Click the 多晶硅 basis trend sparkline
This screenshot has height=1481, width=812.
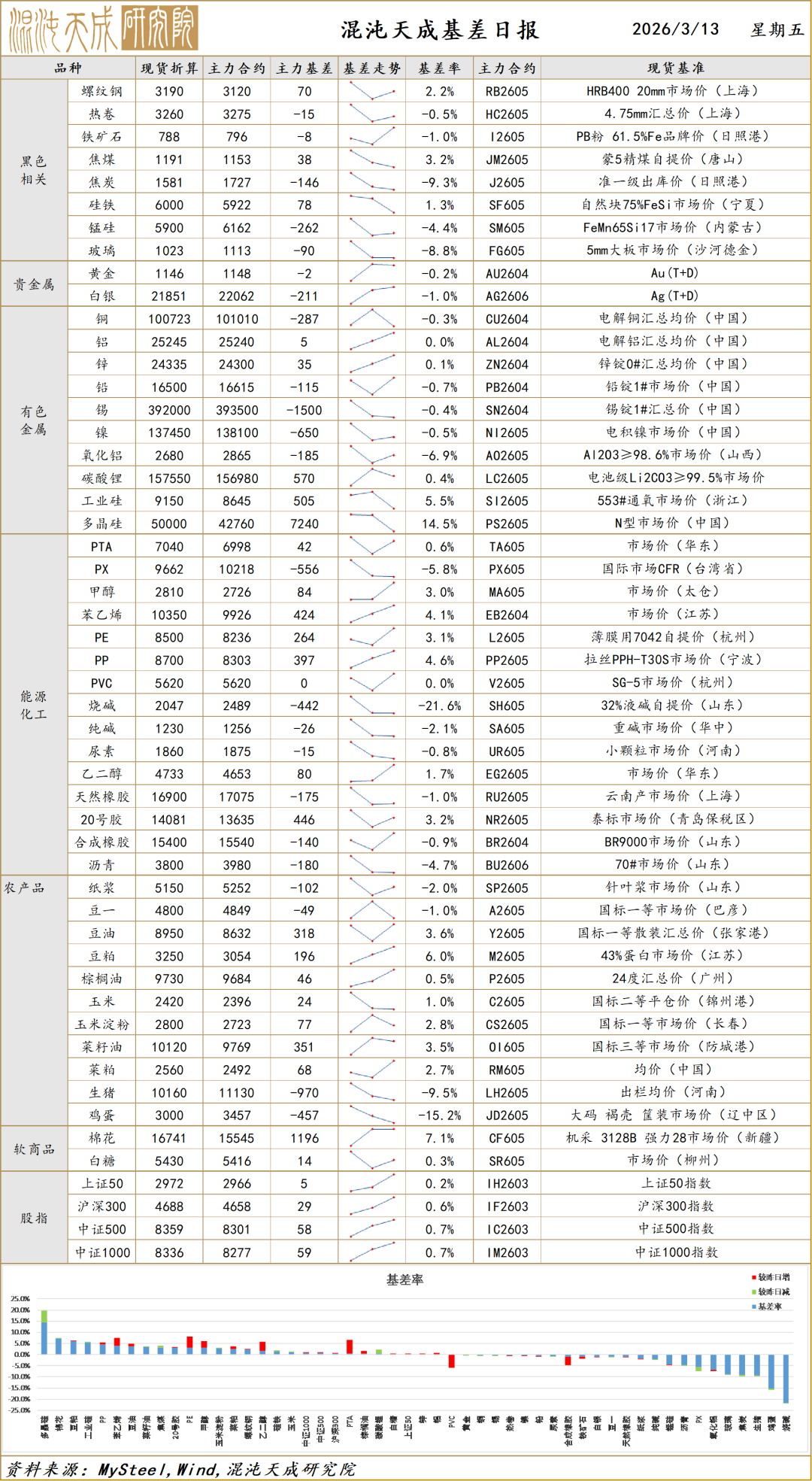click(372, 524)
